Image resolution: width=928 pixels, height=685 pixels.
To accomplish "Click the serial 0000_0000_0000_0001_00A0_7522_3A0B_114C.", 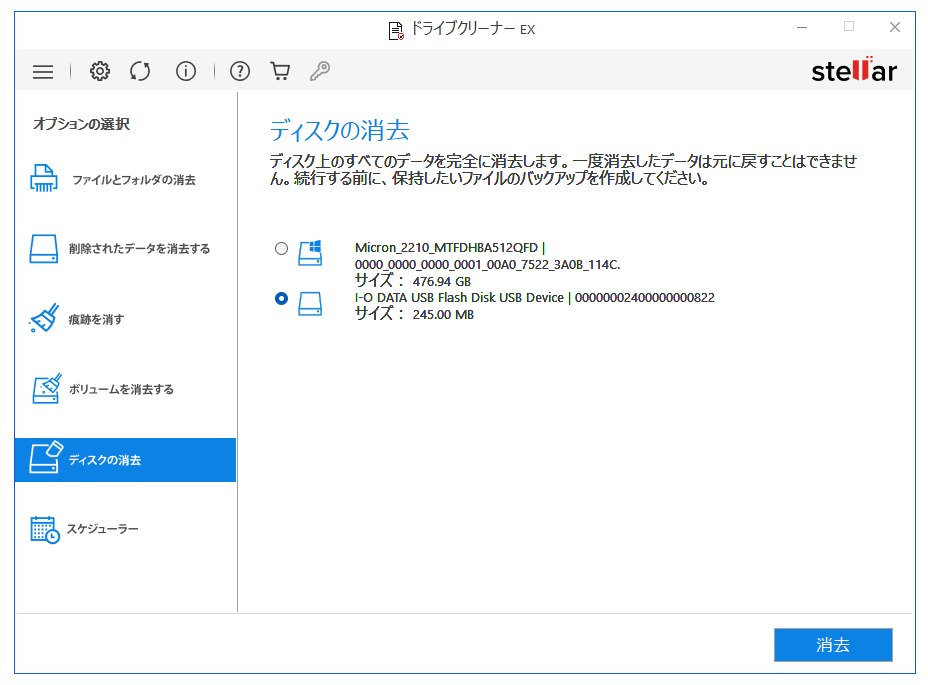I will (487, 265).
